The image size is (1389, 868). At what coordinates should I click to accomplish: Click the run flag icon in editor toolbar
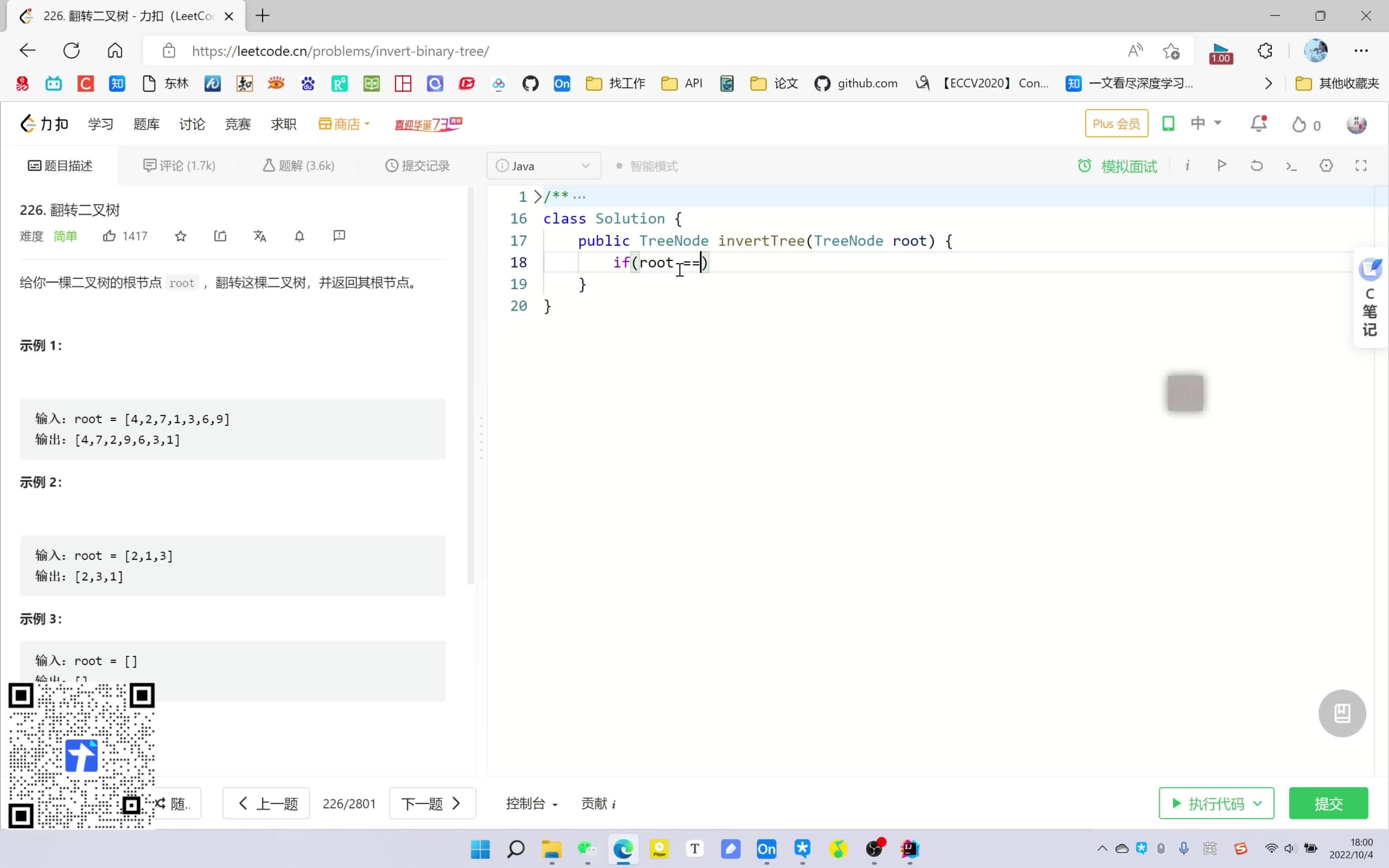[x=1222, y=166]
